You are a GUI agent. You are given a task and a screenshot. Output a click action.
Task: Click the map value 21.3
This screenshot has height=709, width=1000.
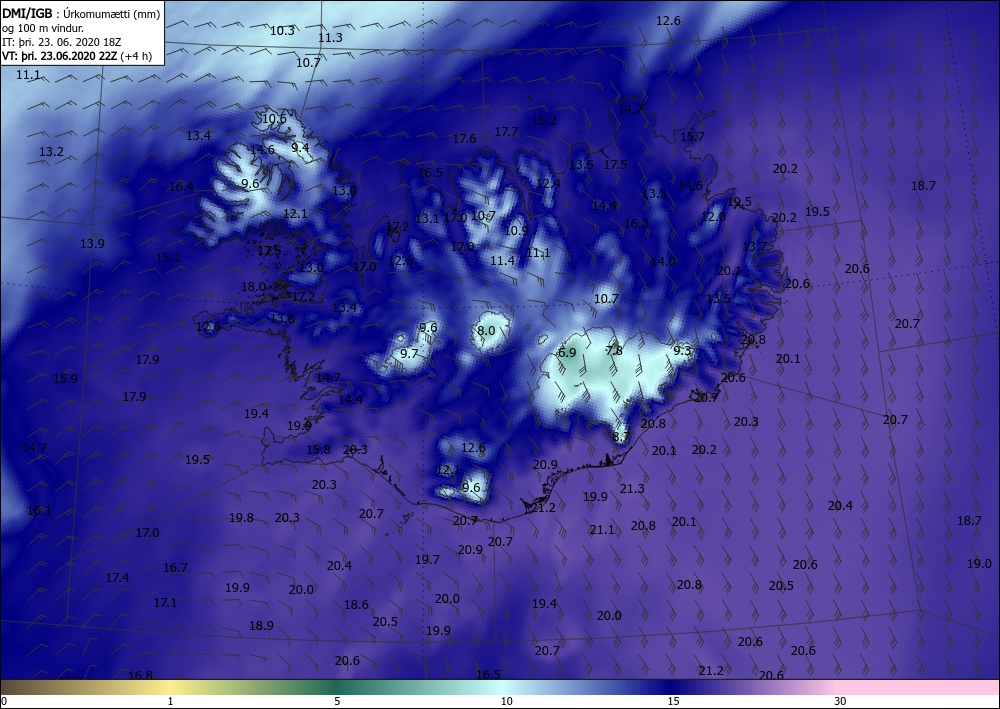click(x=632, y=488)
